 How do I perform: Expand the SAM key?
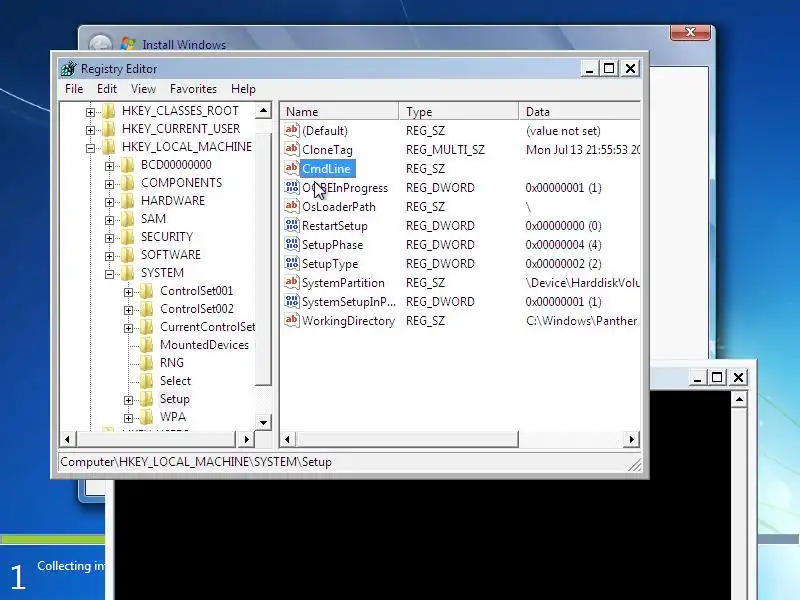(109, 220)
